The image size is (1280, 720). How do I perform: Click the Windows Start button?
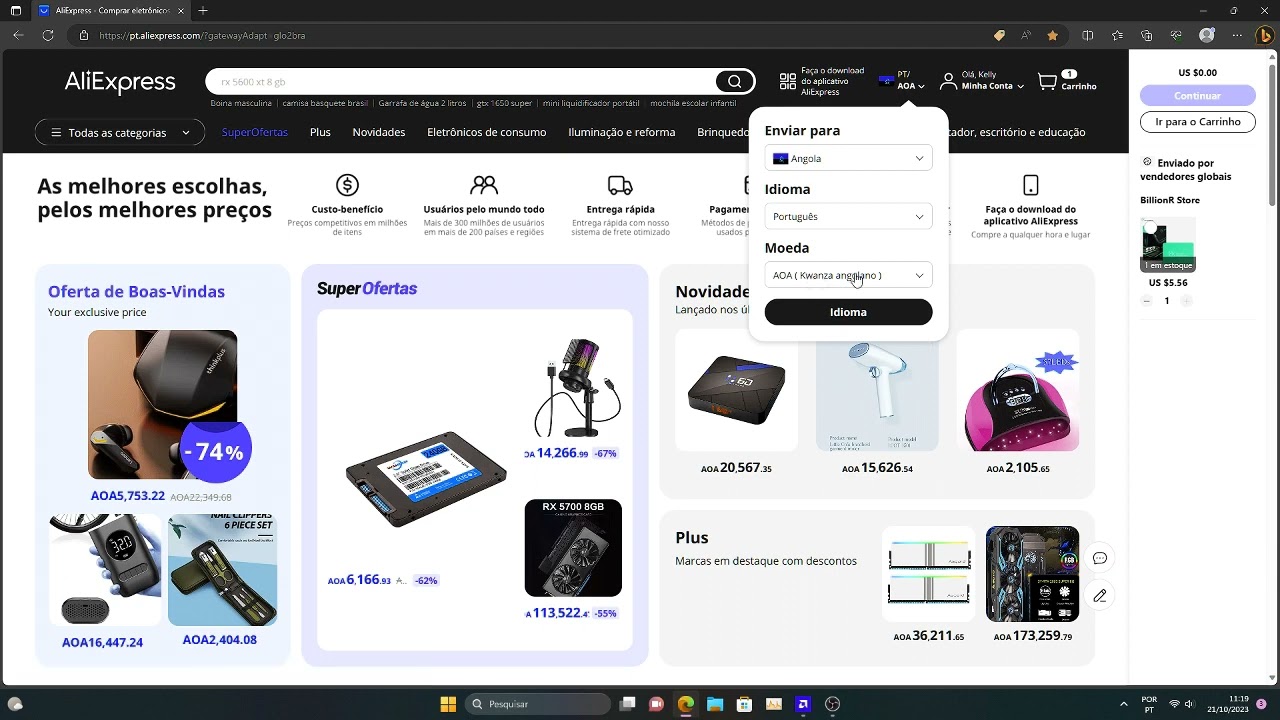448,704
